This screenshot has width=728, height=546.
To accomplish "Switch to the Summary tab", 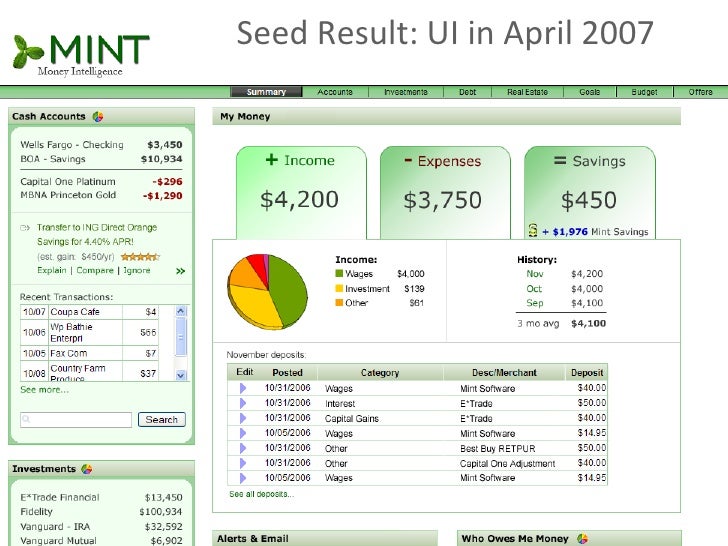I will (x=266, y=92).
